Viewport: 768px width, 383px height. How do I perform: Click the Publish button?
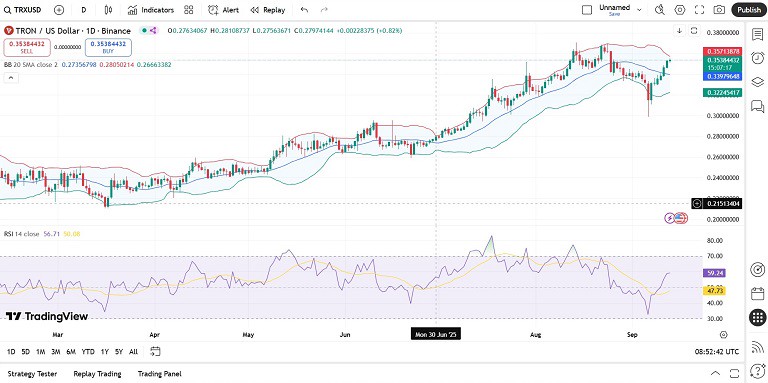(749, 10)
